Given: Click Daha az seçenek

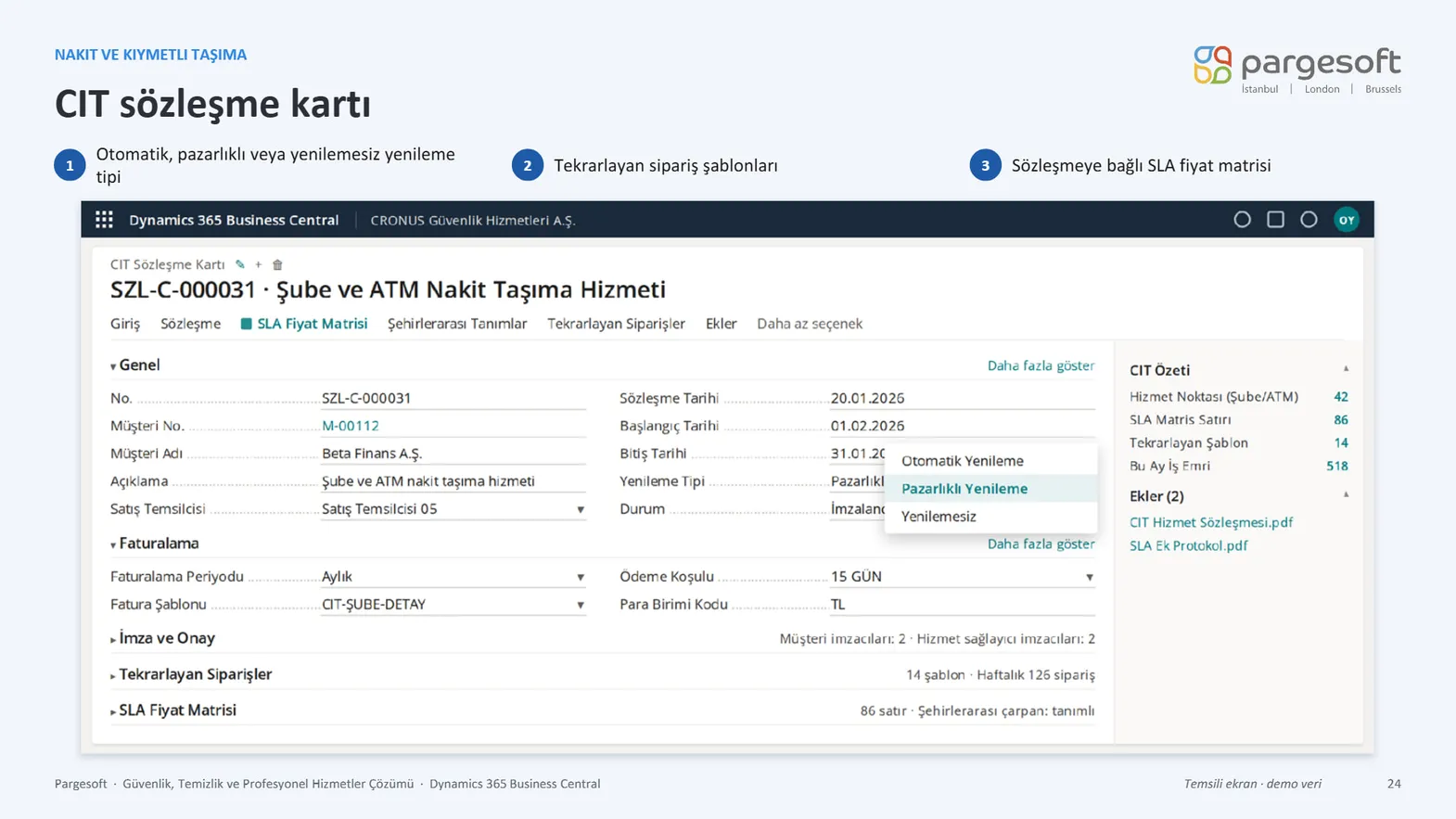Looking at the screenshot, I should click(810, 324).
